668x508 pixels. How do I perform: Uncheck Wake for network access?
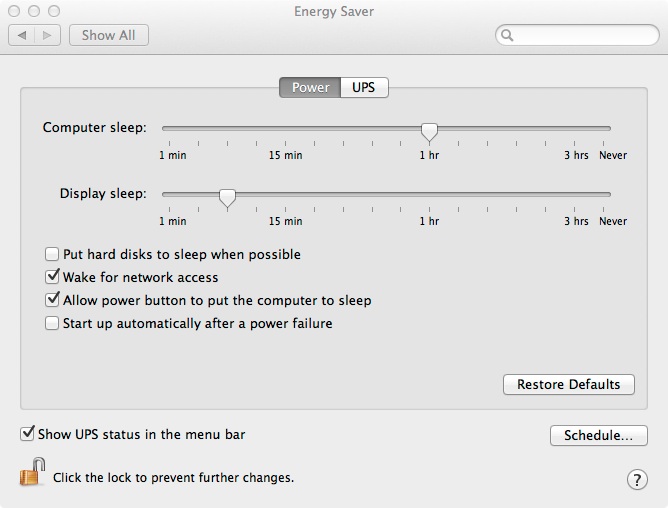click(52, 277)
